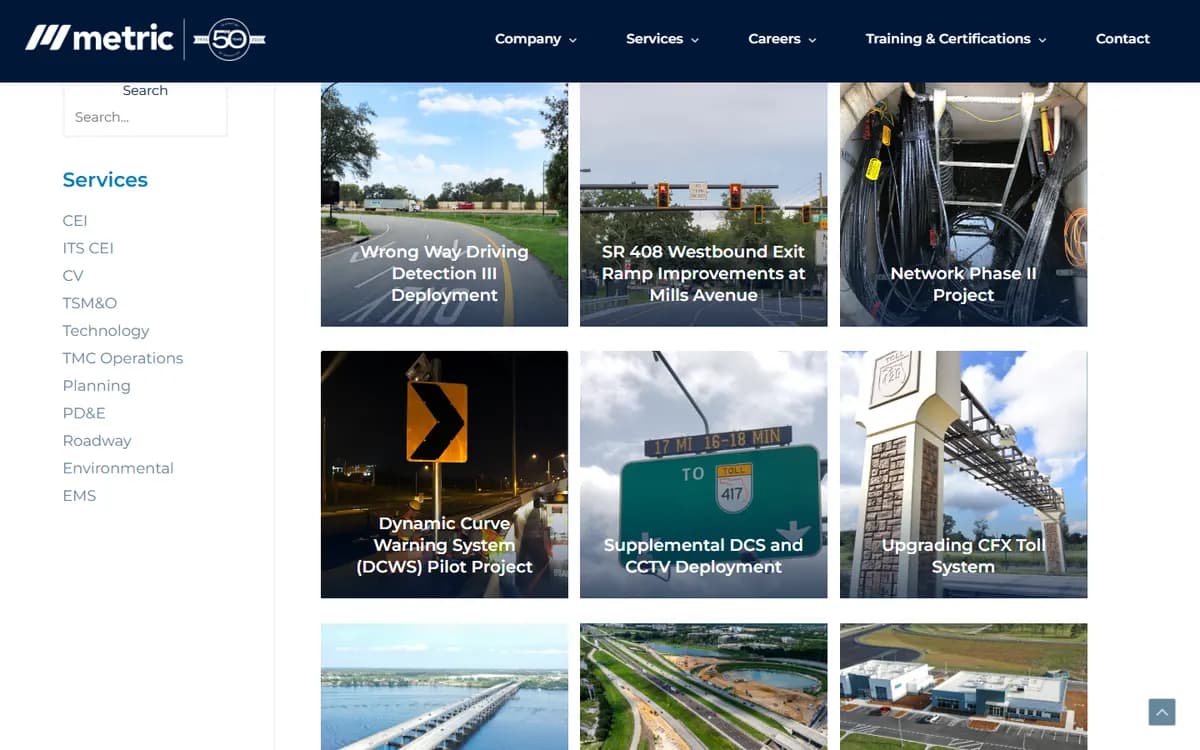Open the bridge over water project thumbnail

point(444,687)
